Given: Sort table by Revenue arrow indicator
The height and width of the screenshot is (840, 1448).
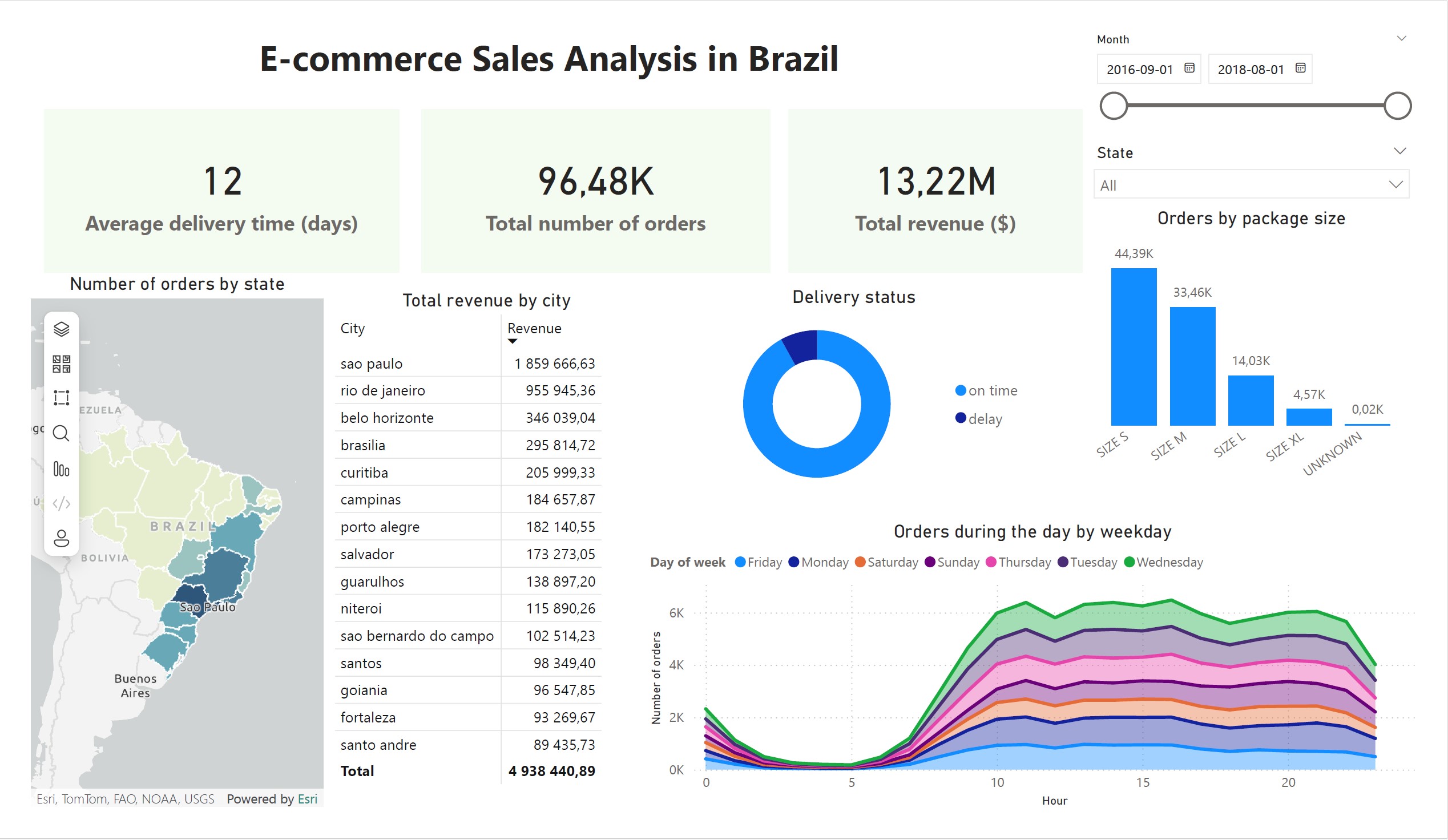Looking at the screenshot, I should [x=513, y=341].
